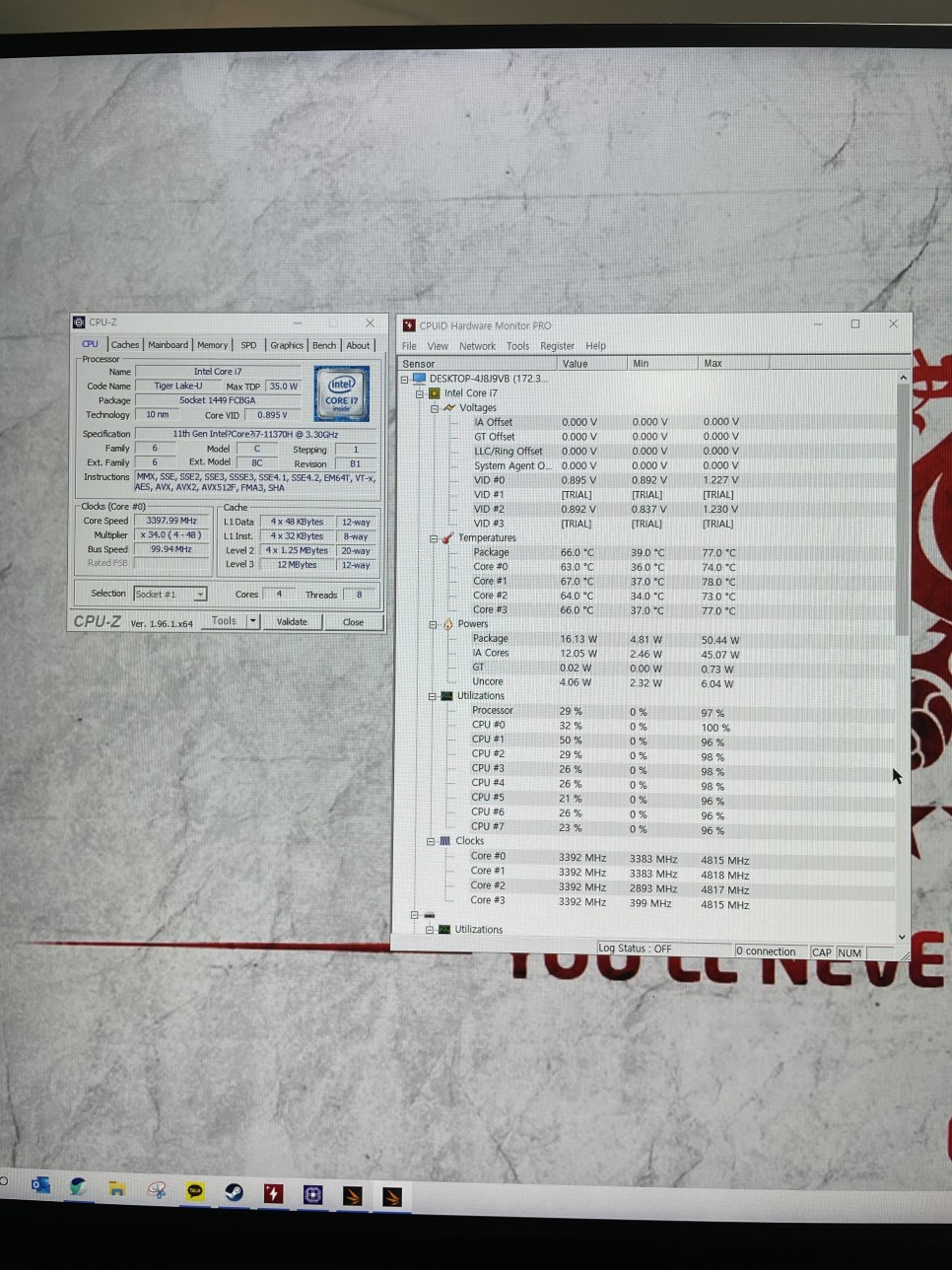The height and width of the screenshot is (1270, 952).
Task: Select the IA Offset voltage row
Action: [x=648, y=422]
